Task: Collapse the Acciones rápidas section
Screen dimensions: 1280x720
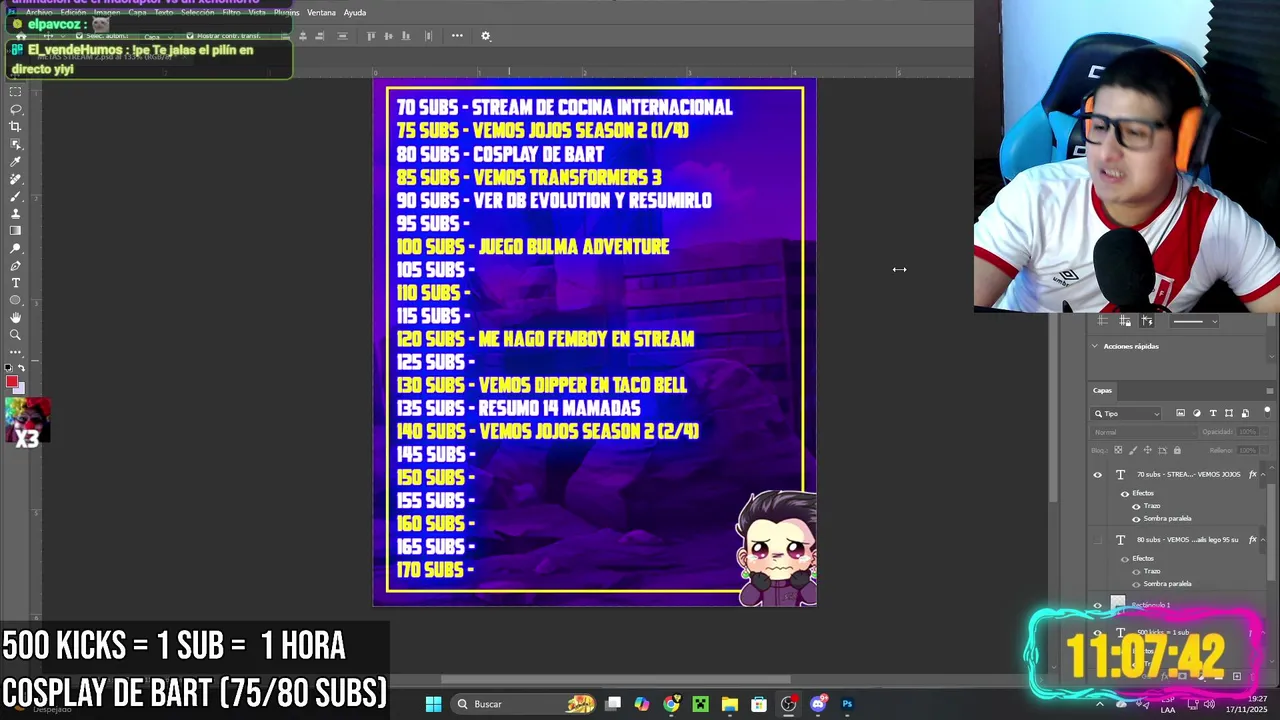Action: [1095, 346]
